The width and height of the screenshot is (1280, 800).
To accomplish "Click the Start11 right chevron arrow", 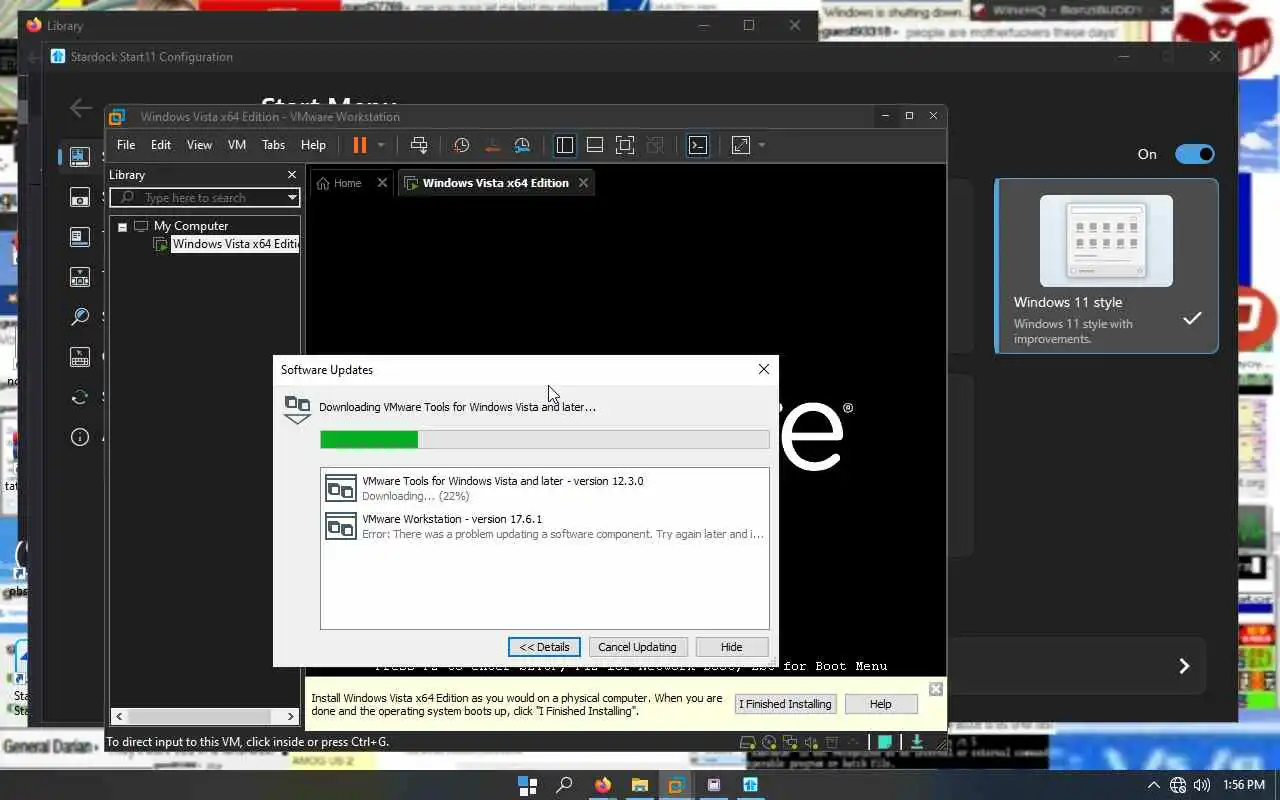I will tap(1184, 666).
